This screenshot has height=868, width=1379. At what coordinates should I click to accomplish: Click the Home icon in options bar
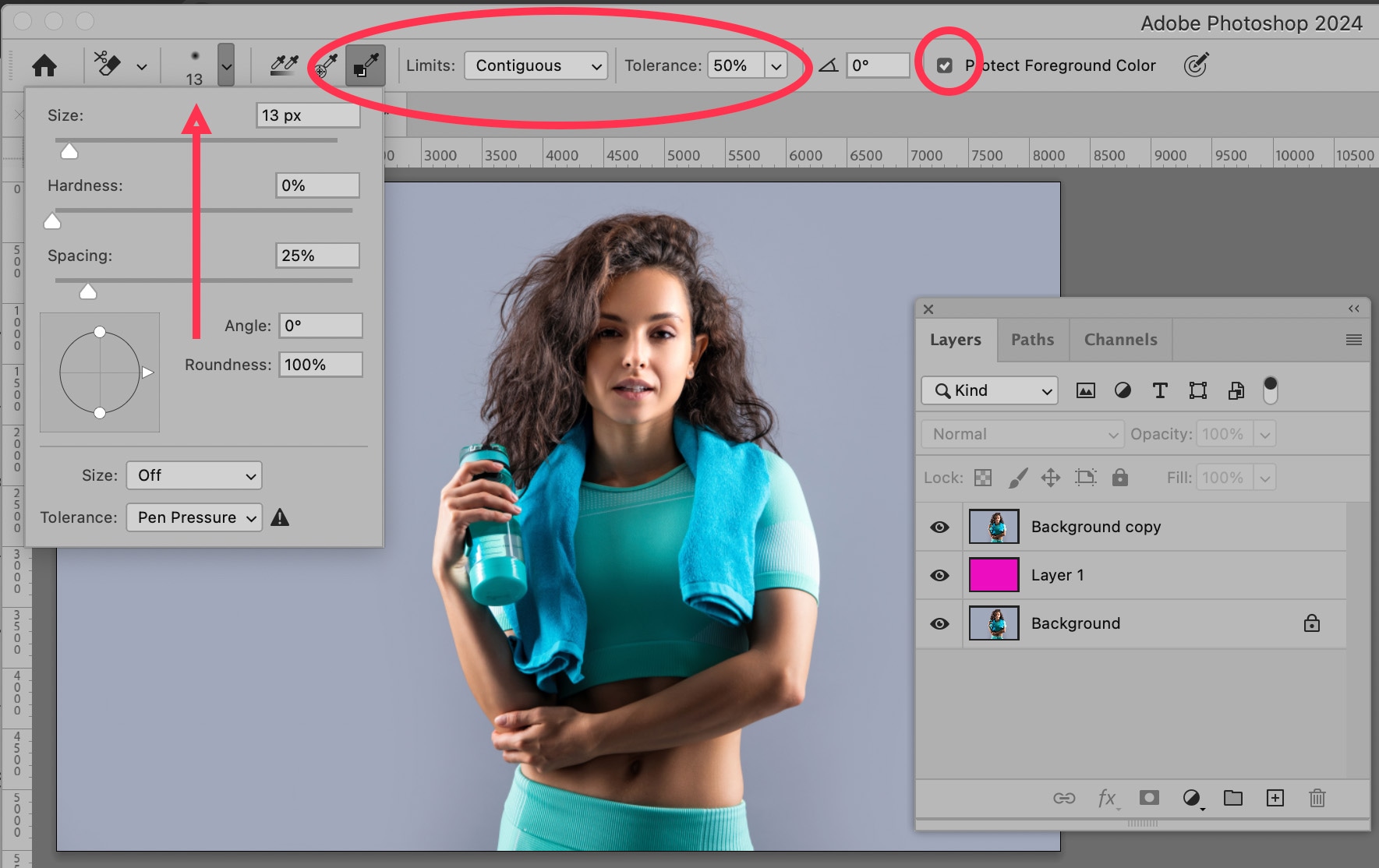point(44,65)
